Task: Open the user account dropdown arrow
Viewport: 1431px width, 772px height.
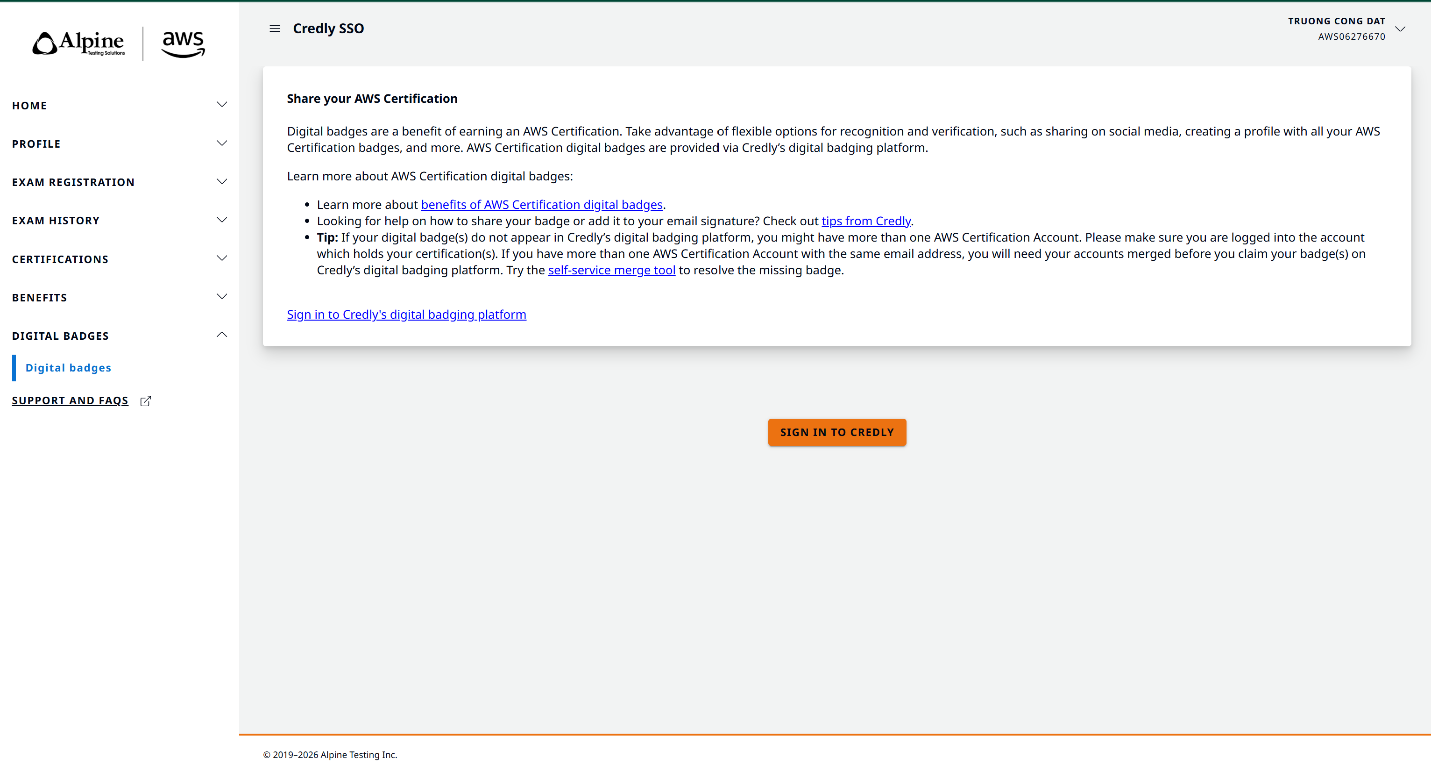Action: (x=1400, y=29)
